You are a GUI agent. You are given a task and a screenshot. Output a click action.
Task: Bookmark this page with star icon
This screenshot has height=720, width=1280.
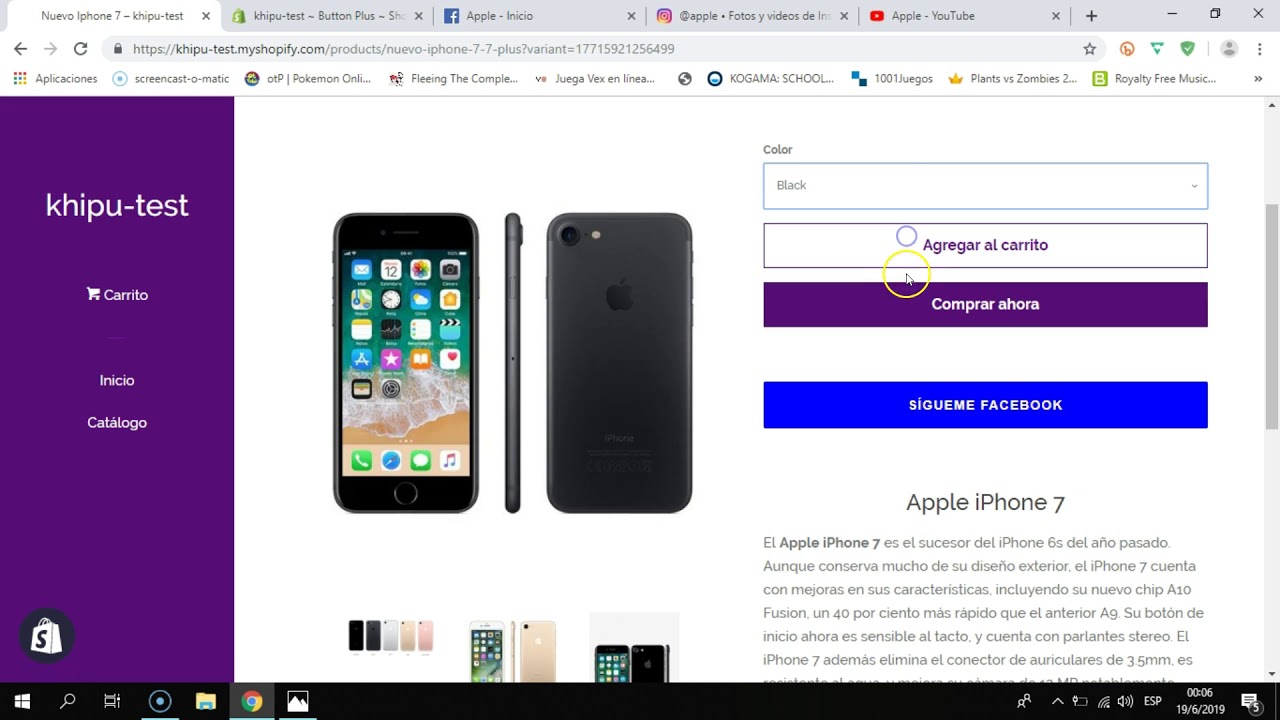[1089, 49]
